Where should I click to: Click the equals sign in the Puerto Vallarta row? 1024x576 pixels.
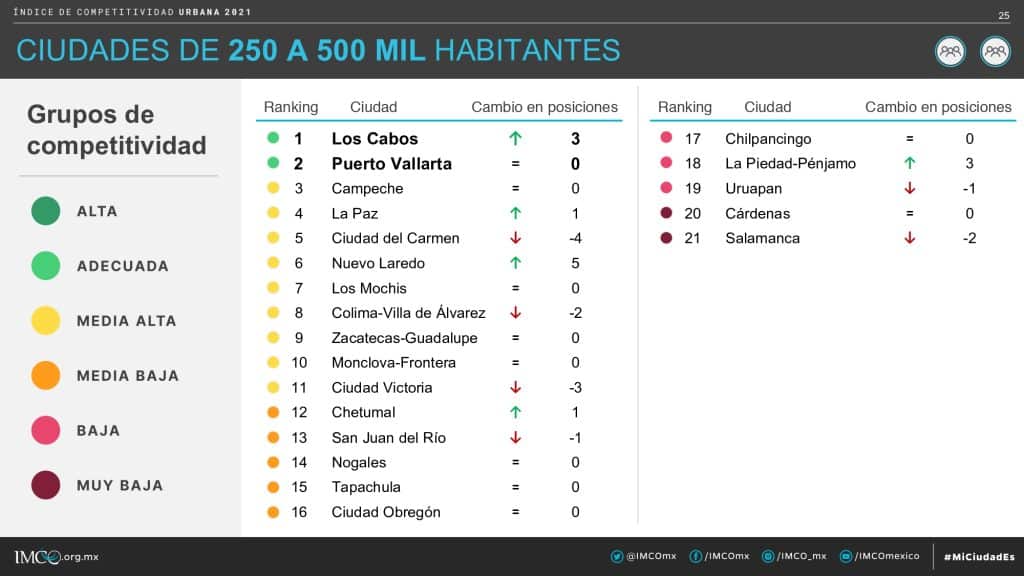pyautogui.click(x=515, y=164)
